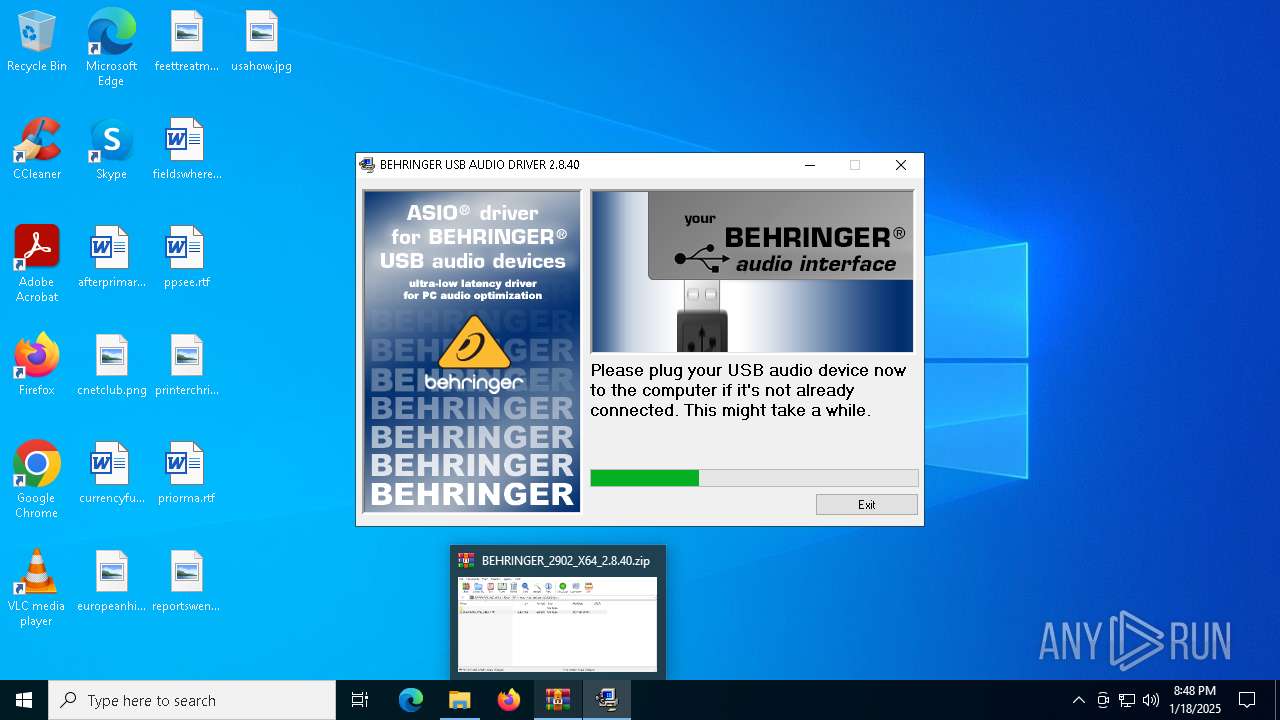Launch Microsoft Edge from the taskbar

(411, 700)
